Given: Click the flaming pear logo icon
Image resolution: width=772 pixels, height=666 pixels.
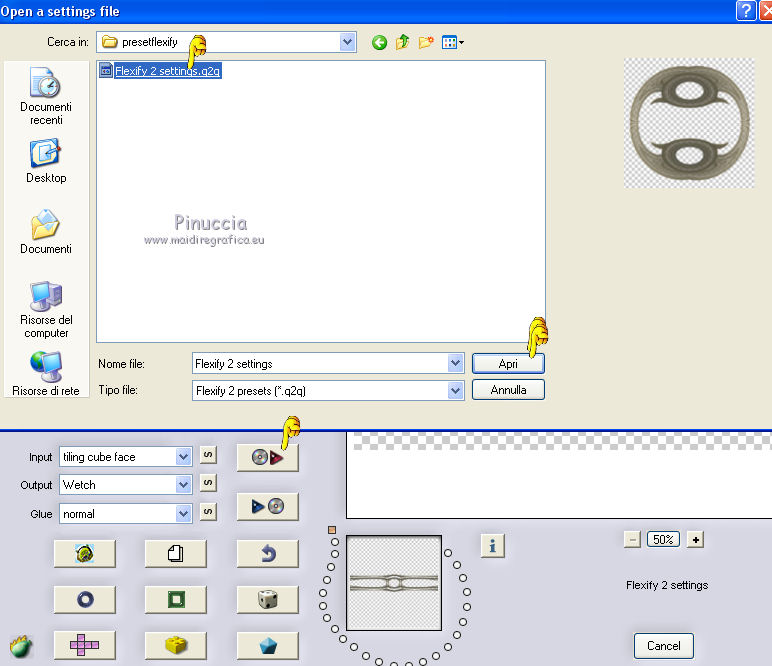Looking at the screenshot, I should point(21,646).
